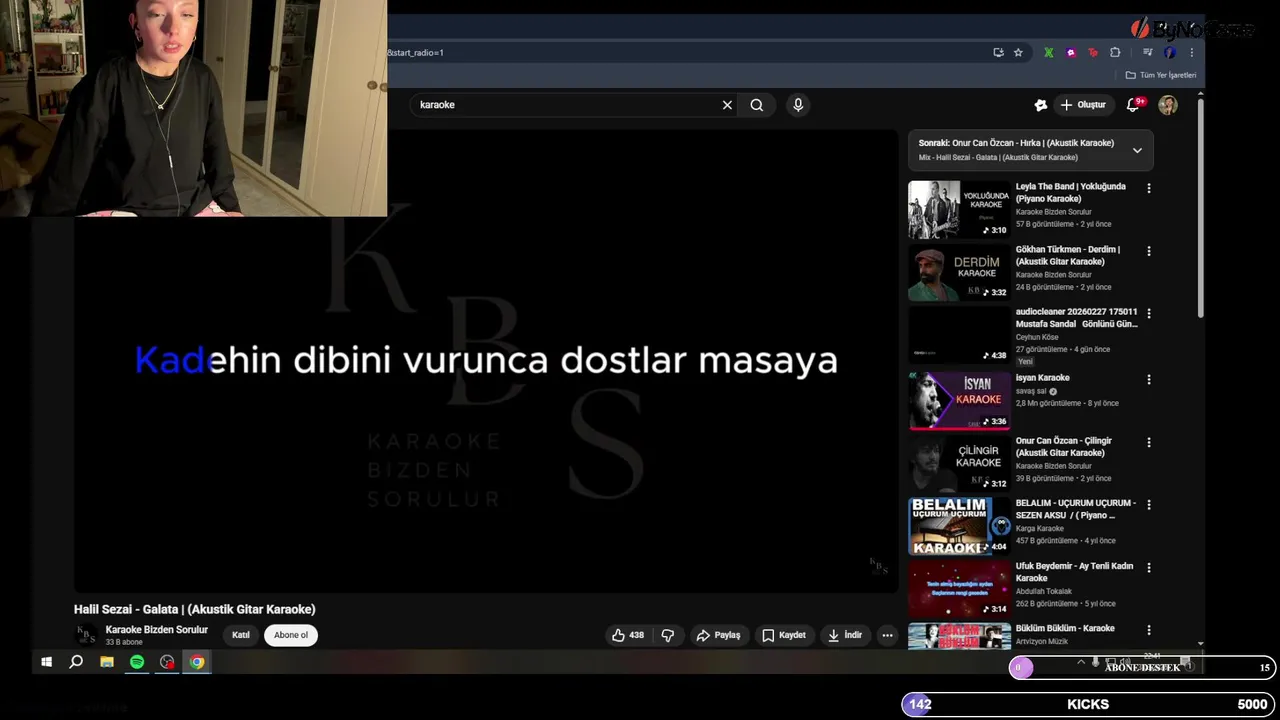Subscribe with the Abone ol button
This screenshot has height=720, width=1280.
(x=291, y=635)
